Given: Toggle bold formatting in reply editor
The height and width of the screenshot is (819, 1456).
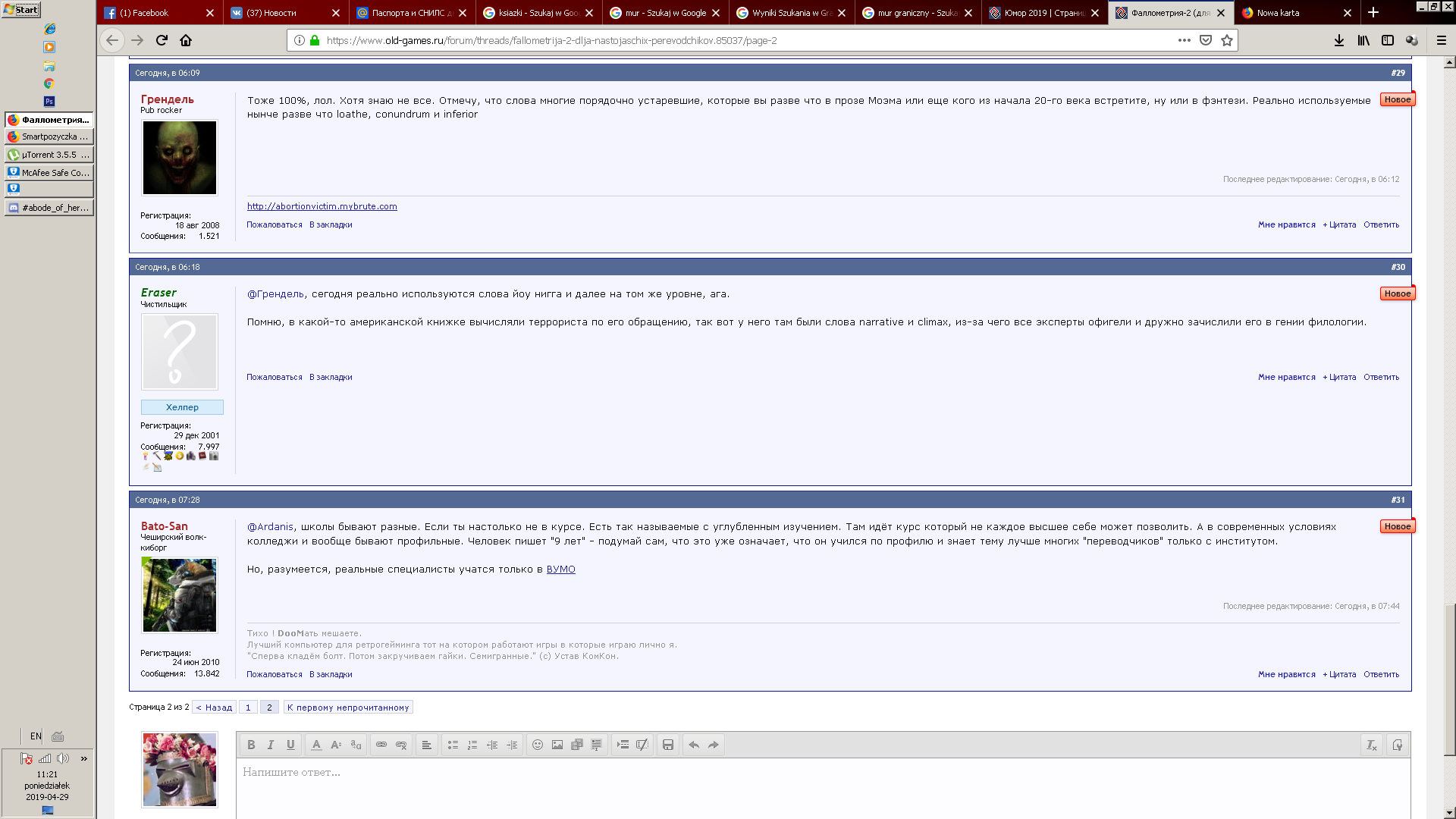Looking at the screenshot, I should 251,745.
